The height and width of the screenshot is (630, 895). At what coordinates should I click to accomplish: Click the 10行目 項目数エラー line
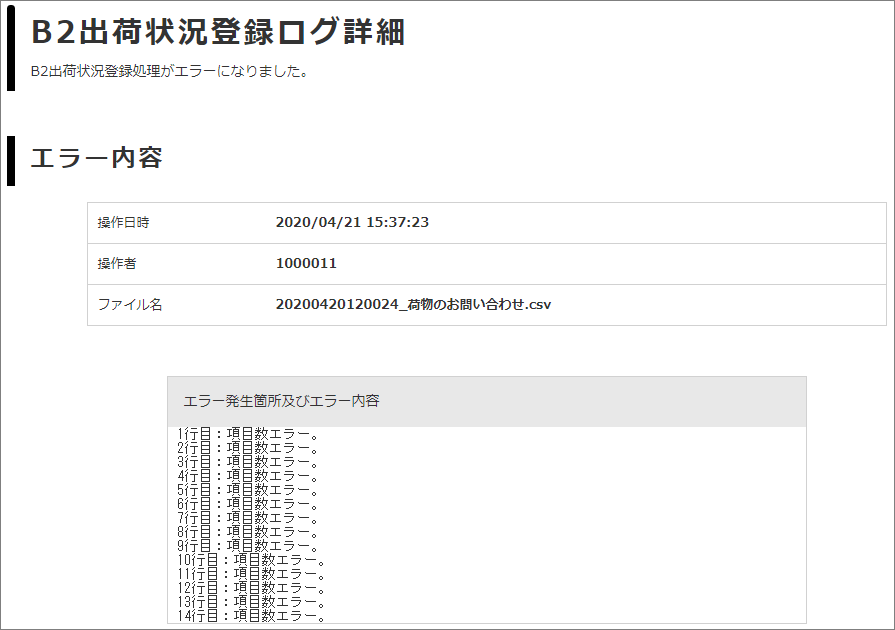pyautogui.click(x=252, y=560)
